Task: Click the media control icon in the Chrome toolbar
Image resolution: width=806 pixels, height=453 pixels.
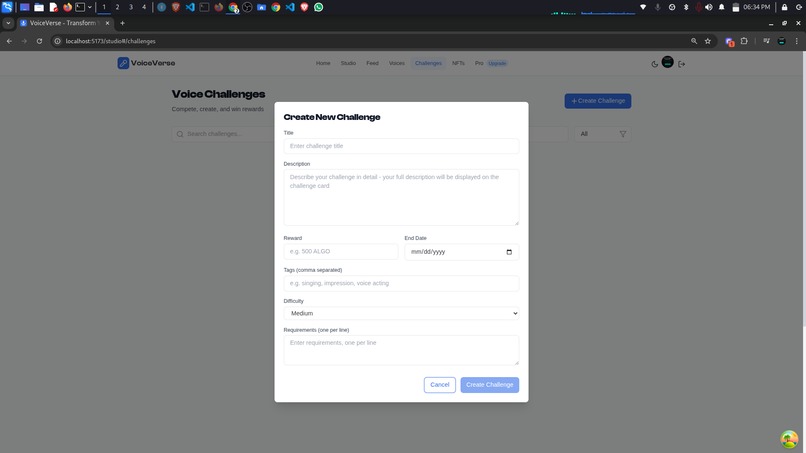Action: click(766, 41)
